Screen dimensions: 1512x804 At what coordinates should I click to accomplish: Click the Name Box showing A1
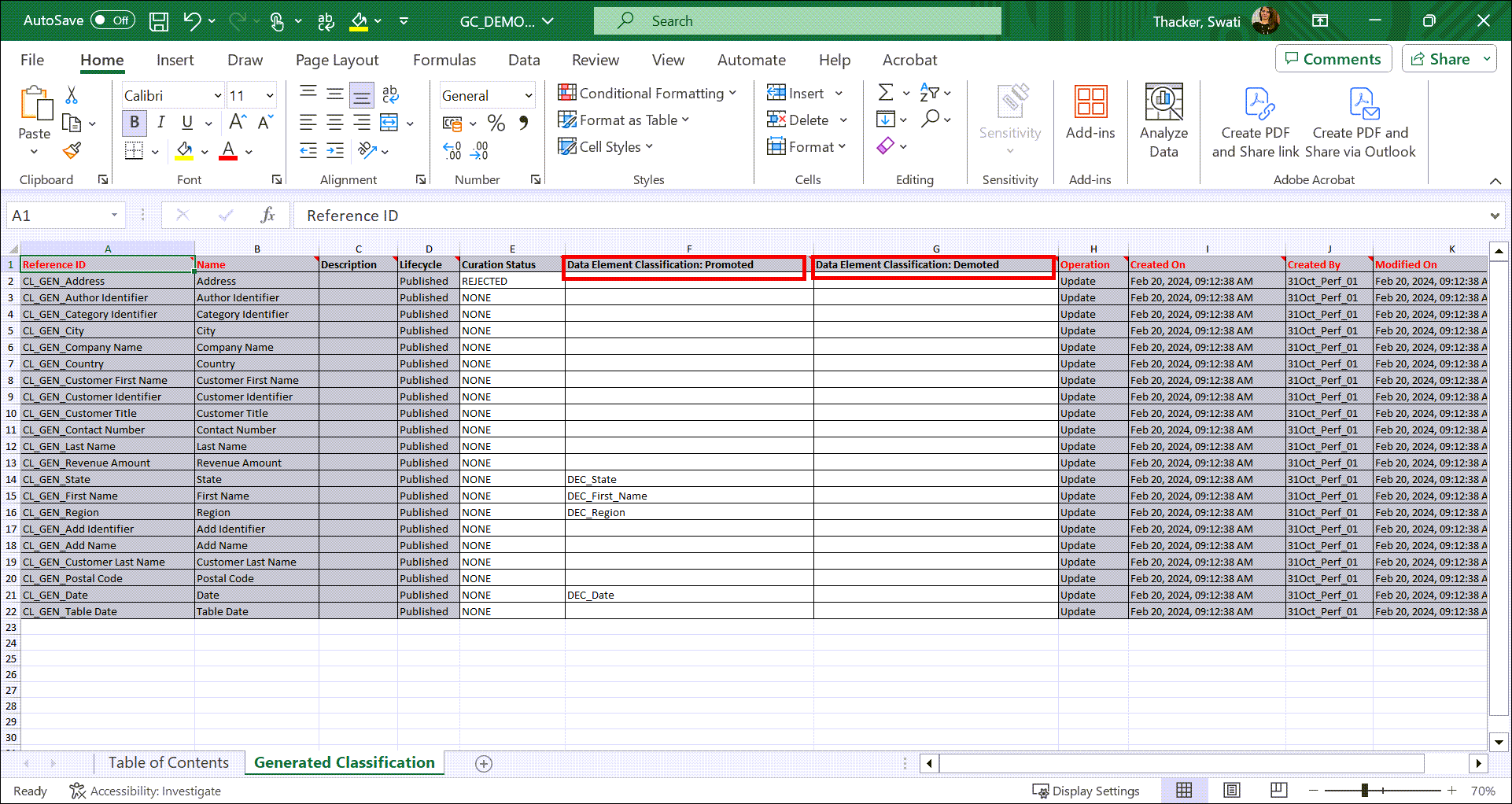[65, 216]
